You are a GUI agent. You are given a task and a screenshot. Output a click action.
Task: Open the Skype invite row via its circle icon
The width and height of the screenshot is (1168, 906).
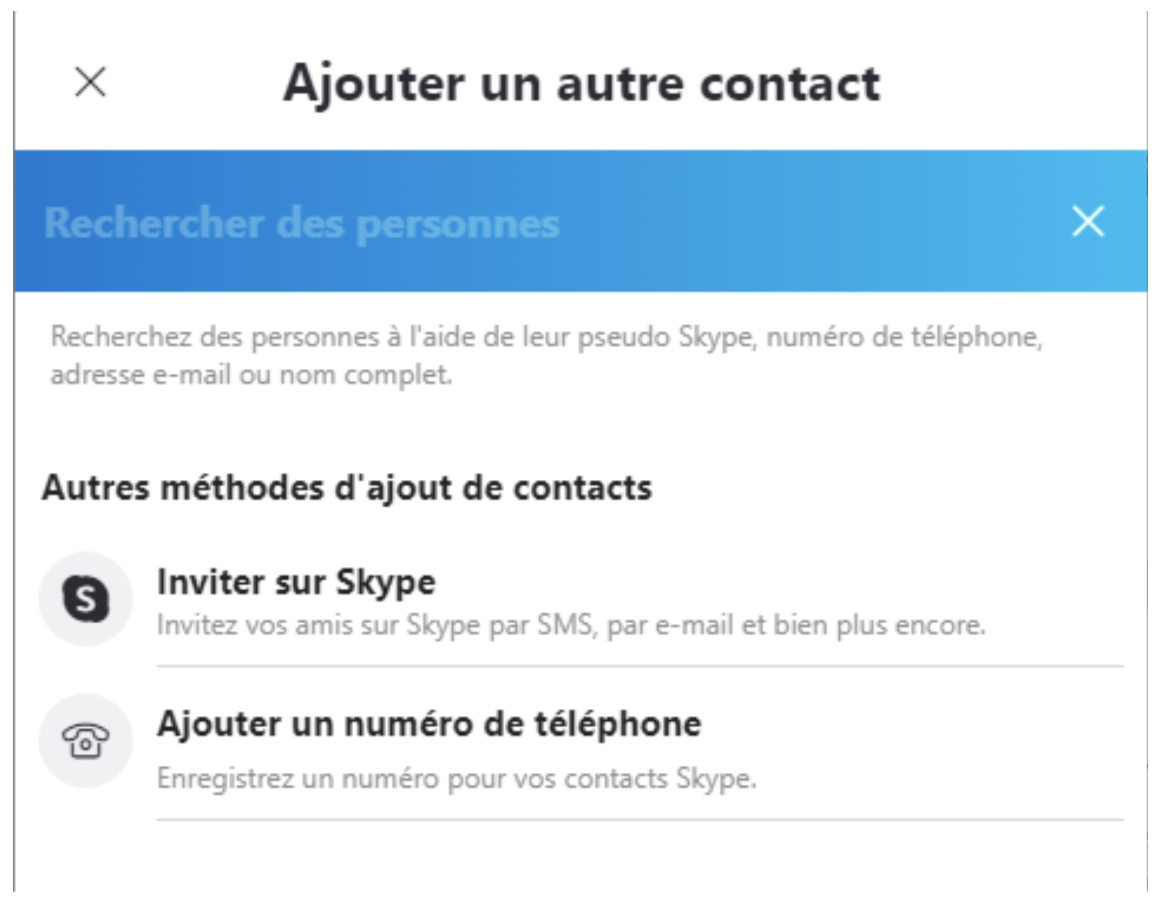click(86, 599)
